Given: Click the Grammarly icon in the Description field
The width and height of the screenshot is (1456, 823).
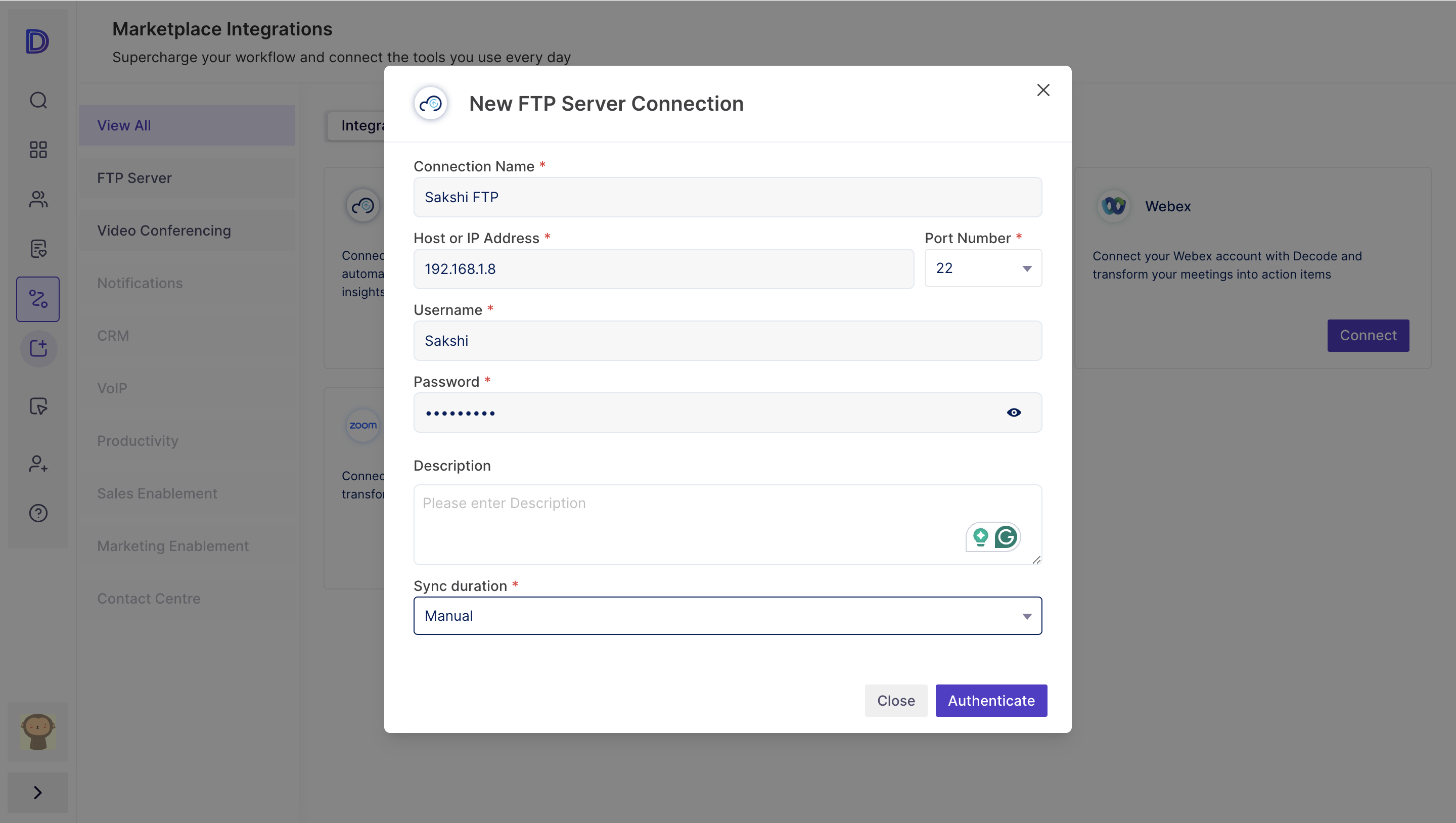Looking at the screenshot, I should pos(1006,537).
